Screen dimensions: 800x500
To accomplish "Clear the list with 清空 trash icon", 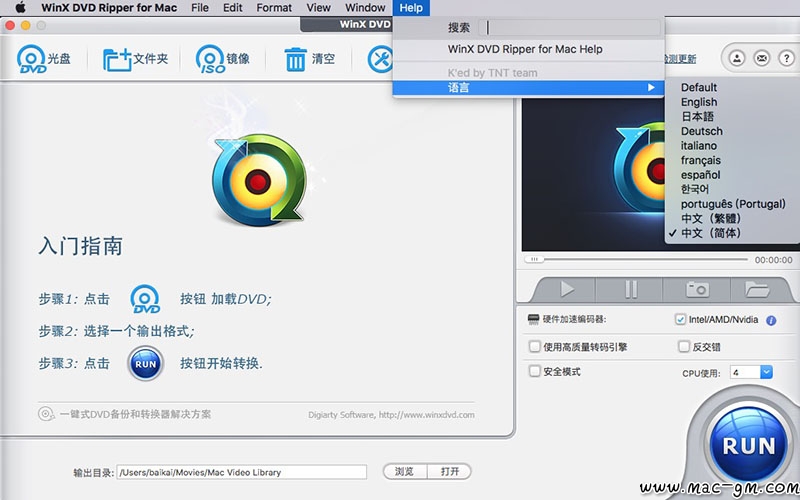I will [309, 59].
